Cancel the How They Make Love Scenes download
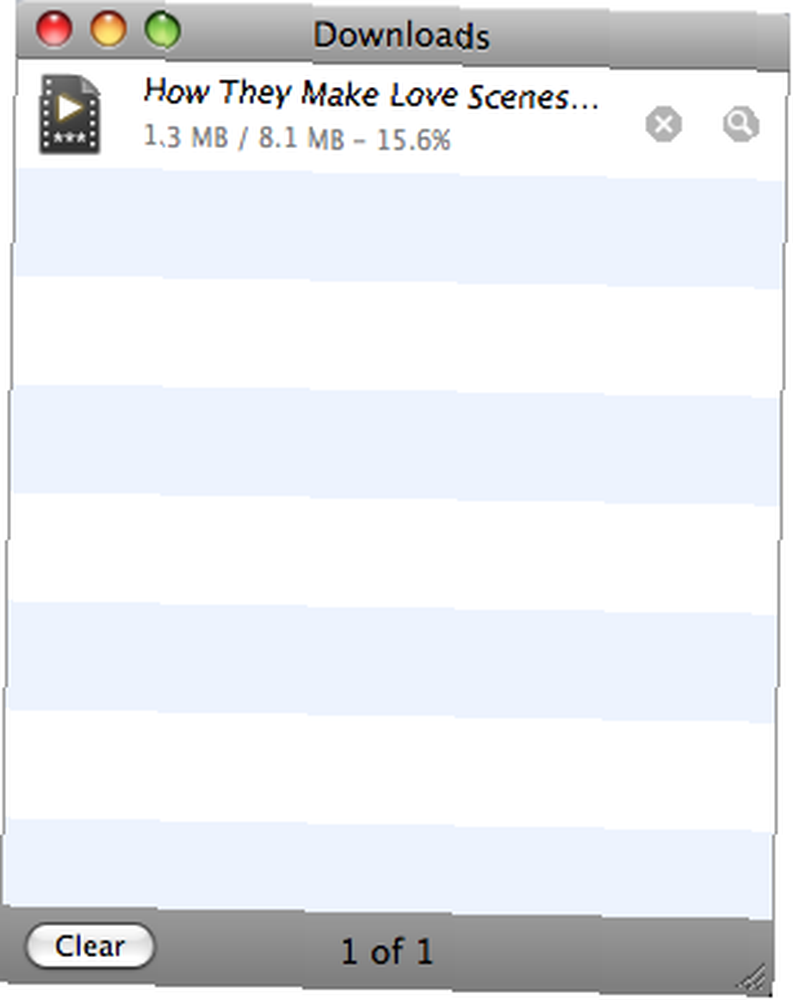The height and width of the screenshot is (1000, 793). 663,124
